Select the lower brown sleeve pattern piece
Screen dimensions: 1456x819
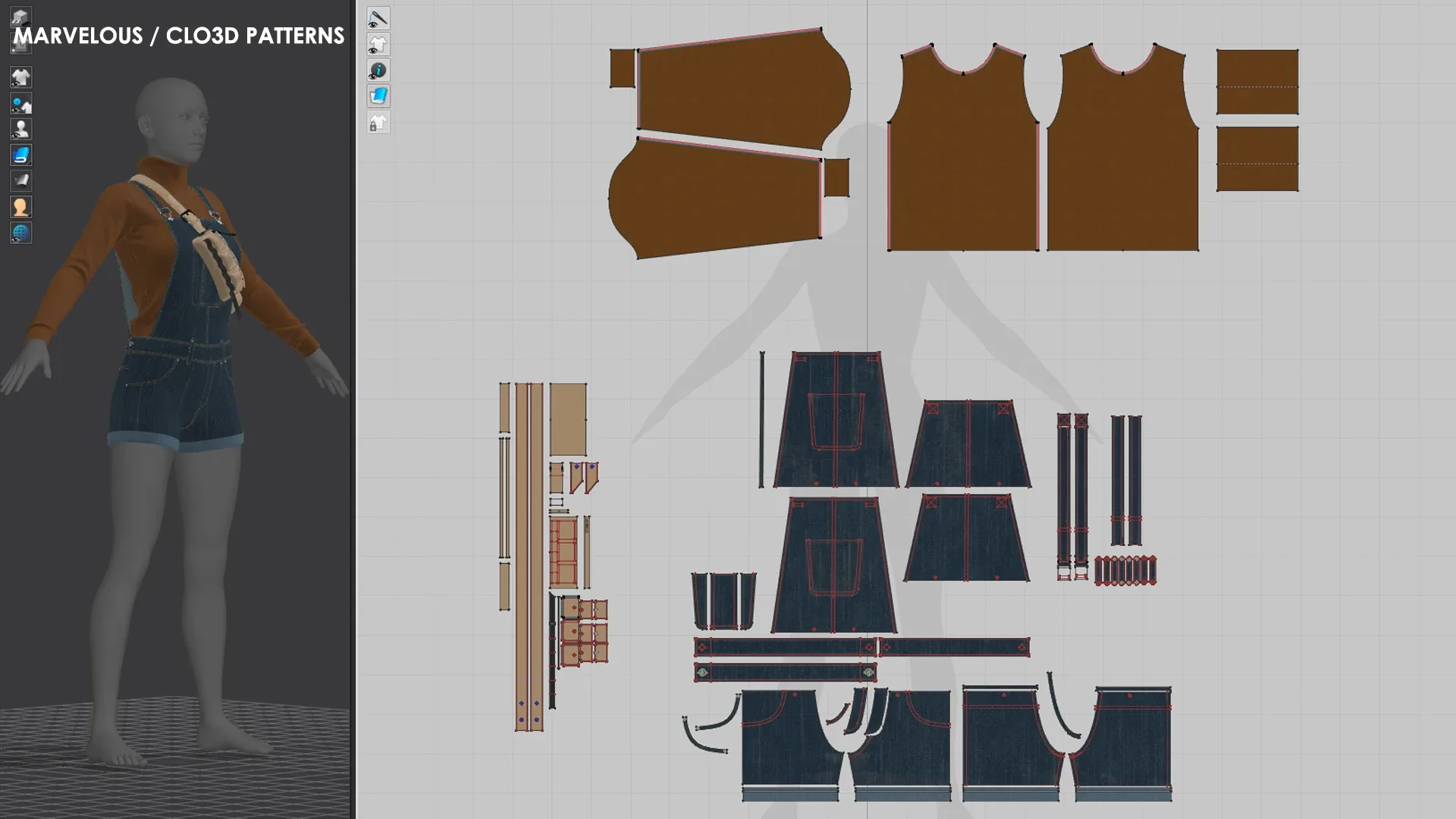click(714, 198)
